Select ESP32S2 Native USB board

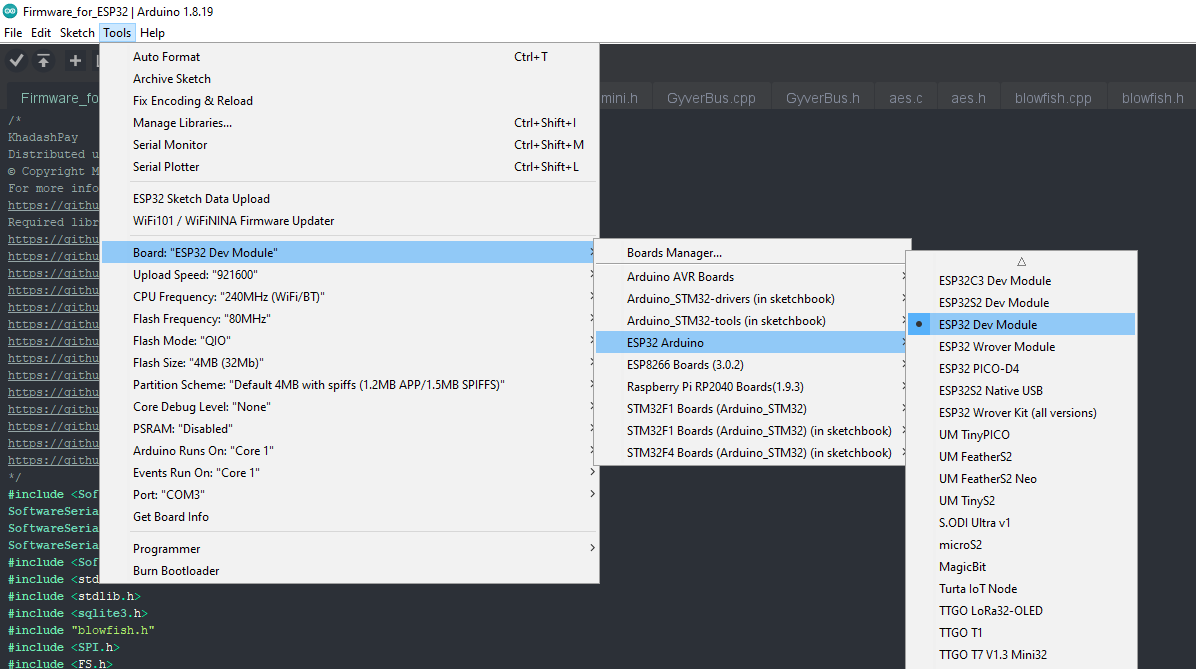click(x=1021, y=391)
